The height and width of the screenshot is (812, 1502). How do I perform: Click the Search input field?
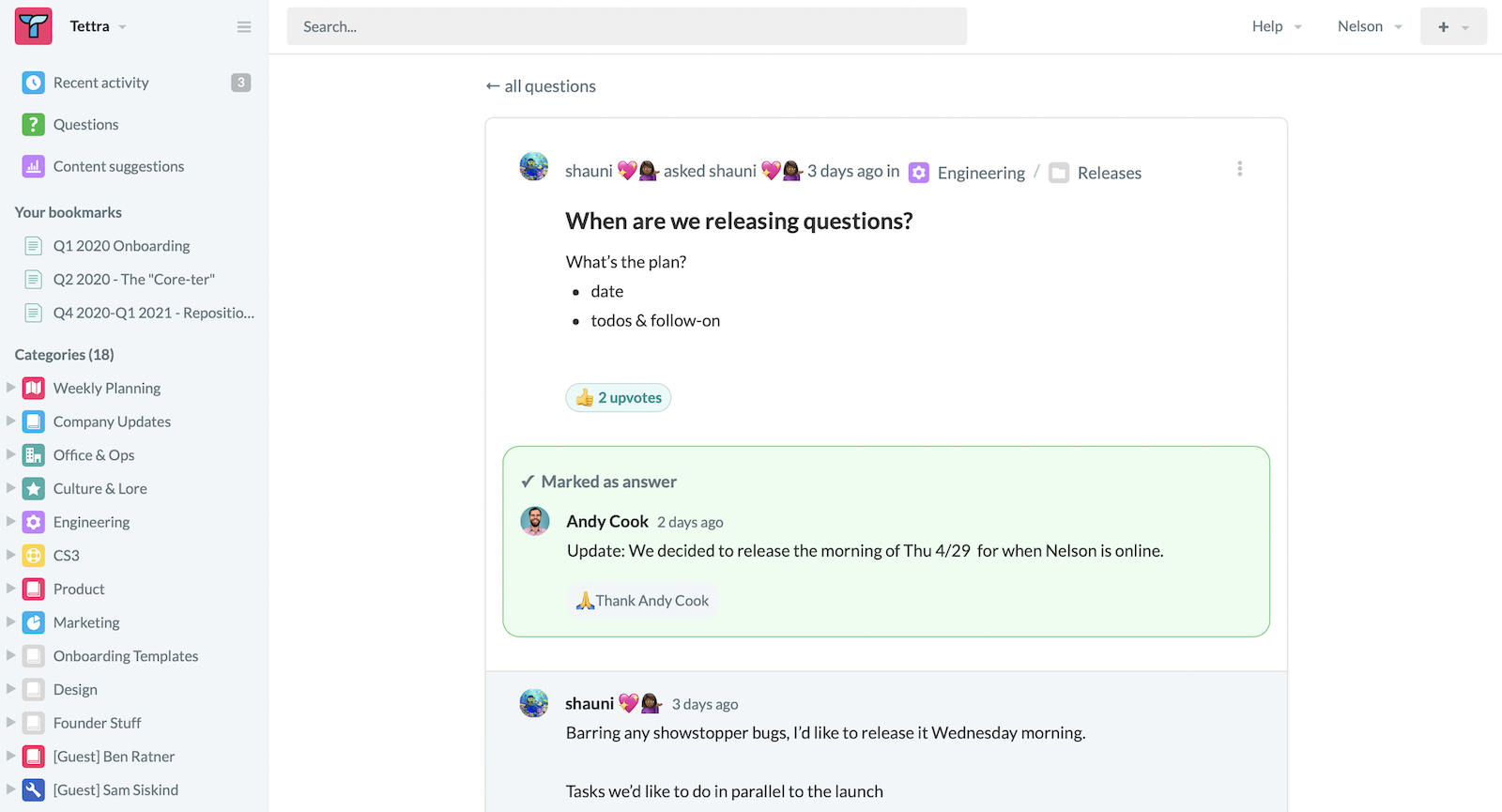(627, 26)
